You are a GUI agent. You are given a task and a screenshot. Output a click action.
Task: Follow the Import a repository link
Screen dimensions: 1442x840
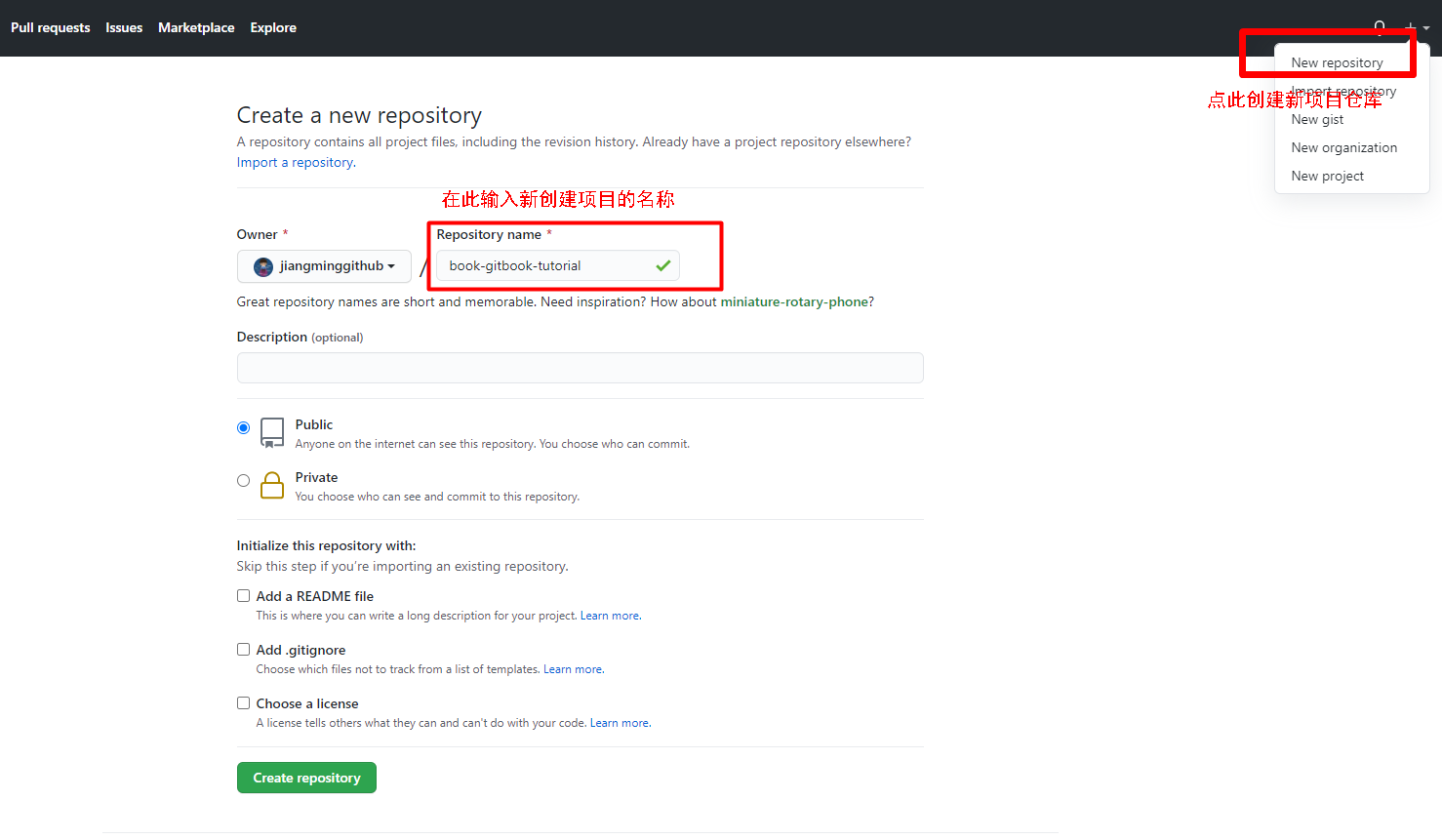coord(295,162)
